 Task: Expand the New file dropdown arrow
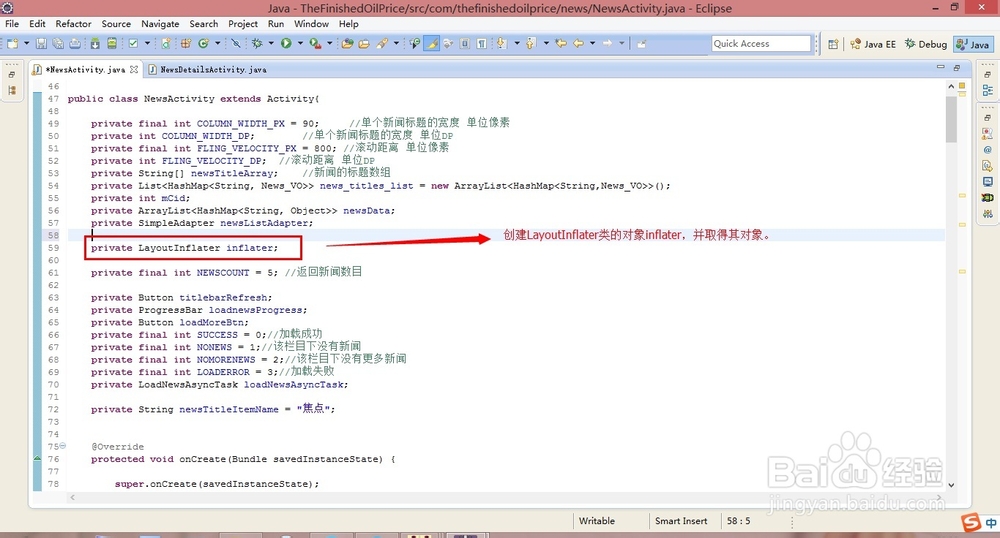27,43
